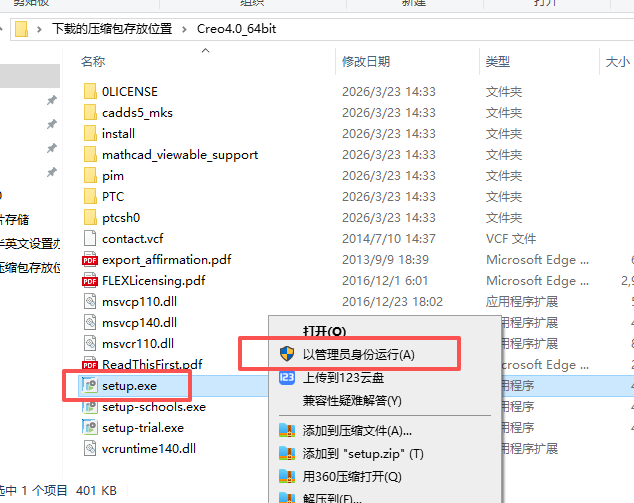The height and width of the screenshot is (503, 634).
Task: Choose 添加到 "setup.zip" (T) option
Action: pos(363,454)
